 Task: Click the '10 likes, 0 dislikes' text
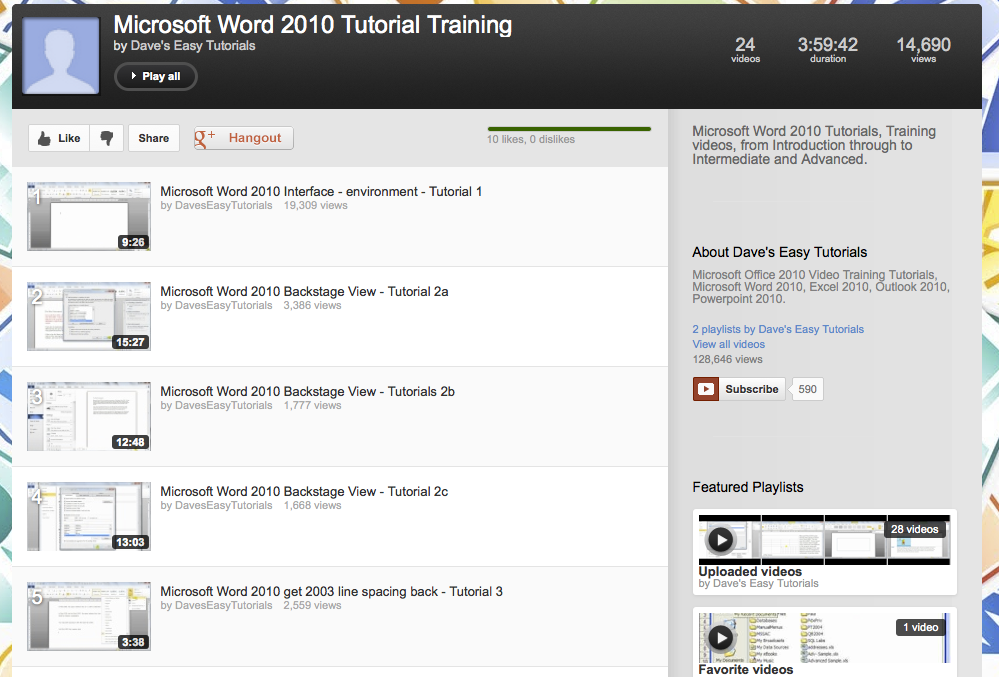[531, 139]
